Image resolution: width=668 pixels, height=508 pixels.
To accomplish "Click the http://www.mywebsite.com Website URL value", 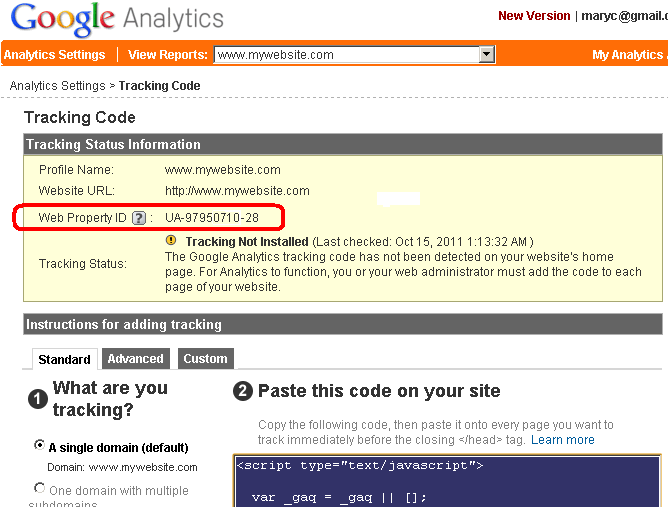I will [237, 190].
